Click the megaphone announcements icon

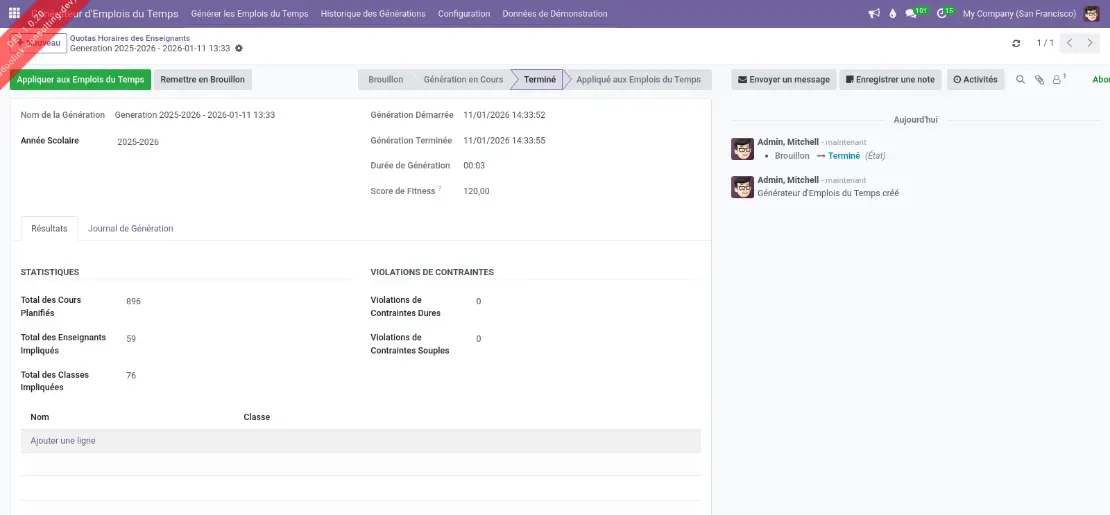pyautogui.click(x=874, y=14)
